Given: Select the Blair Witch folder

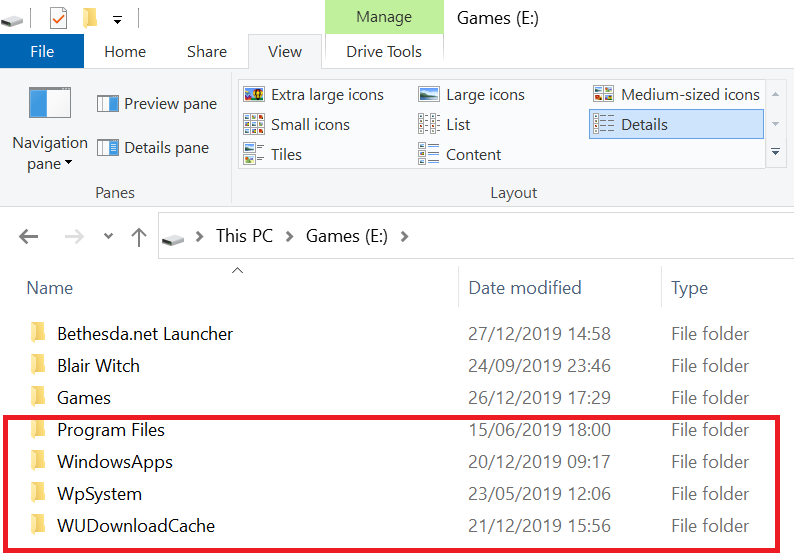Looking at the screenshot, I should pos(98,366).
